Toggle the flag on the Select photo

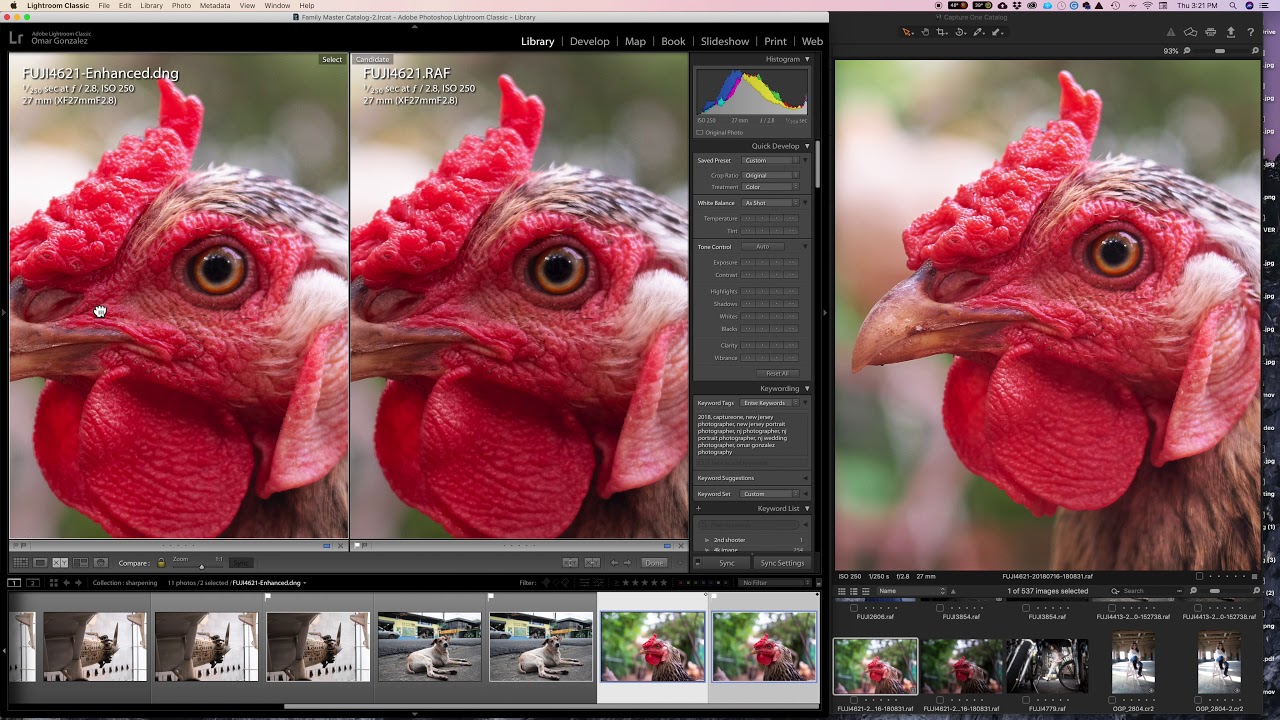[x=15, y=546]
